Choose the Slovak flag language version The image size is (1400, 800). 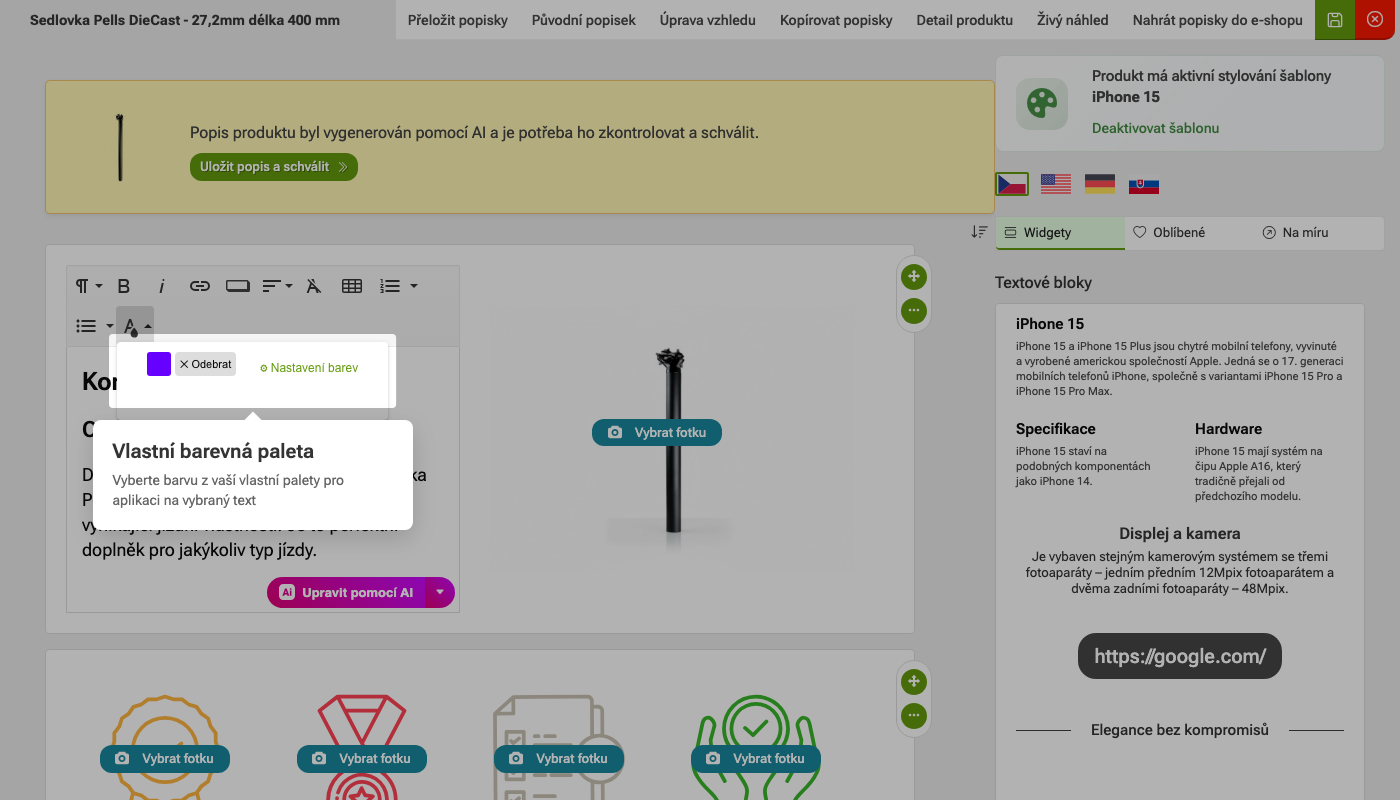(1144, 185)
